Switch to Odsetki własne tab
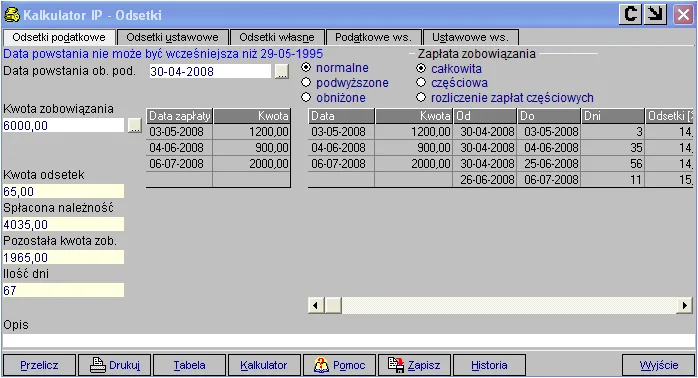This screenshot has height=378, width=698. click(277, 37)
